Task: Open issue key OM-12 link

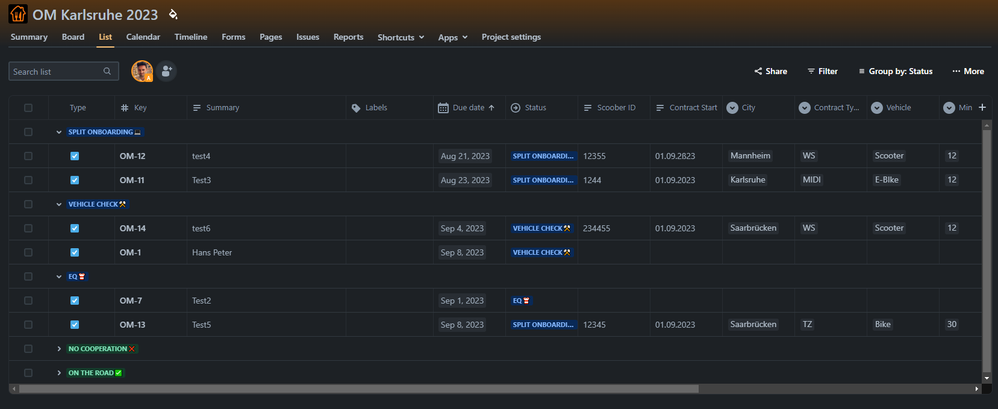Action: click(132, 156)
